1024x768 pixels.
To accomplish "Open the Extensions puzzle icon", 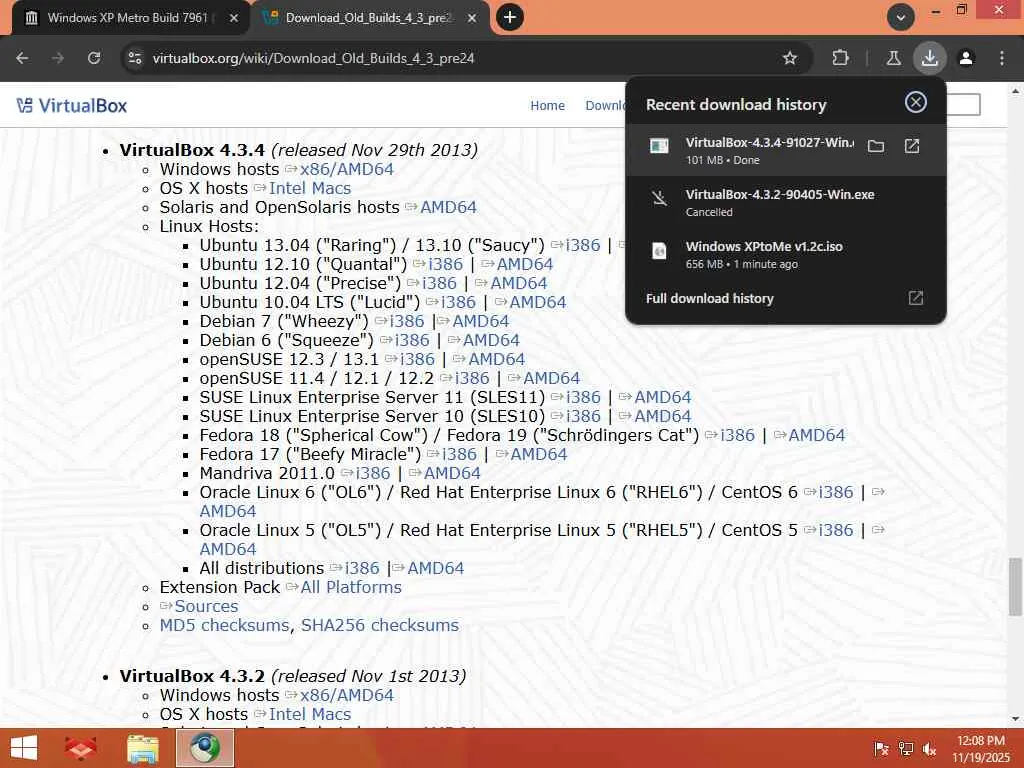I will pos(840,58).
